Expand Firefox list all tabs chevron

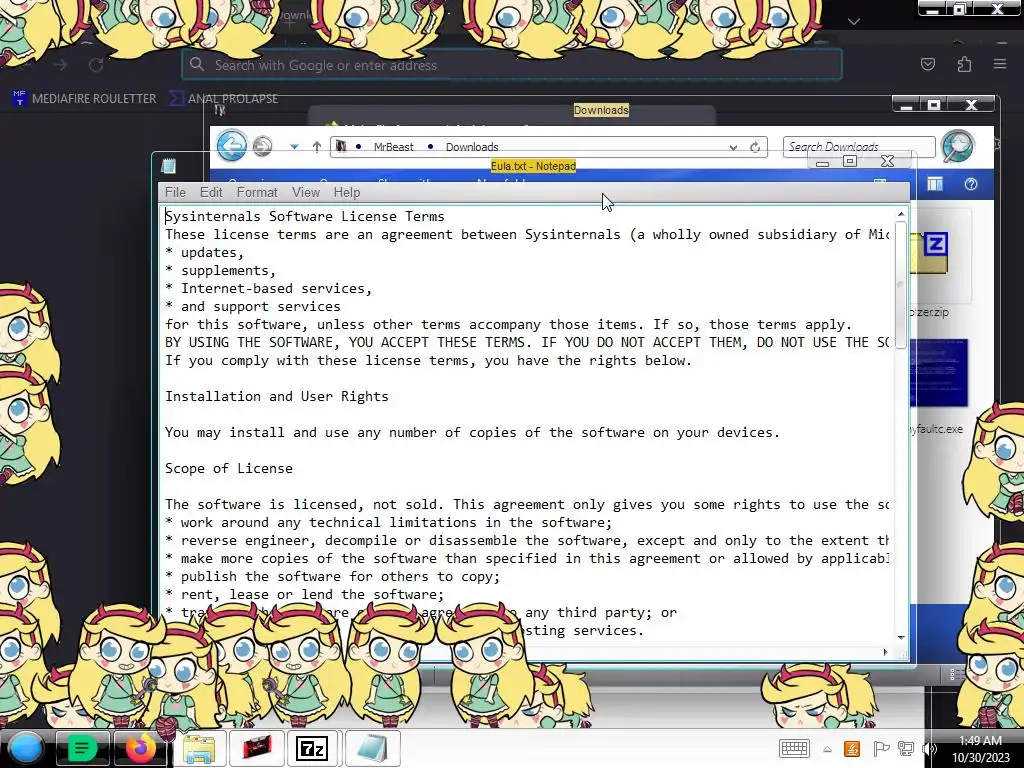(854, 22)
